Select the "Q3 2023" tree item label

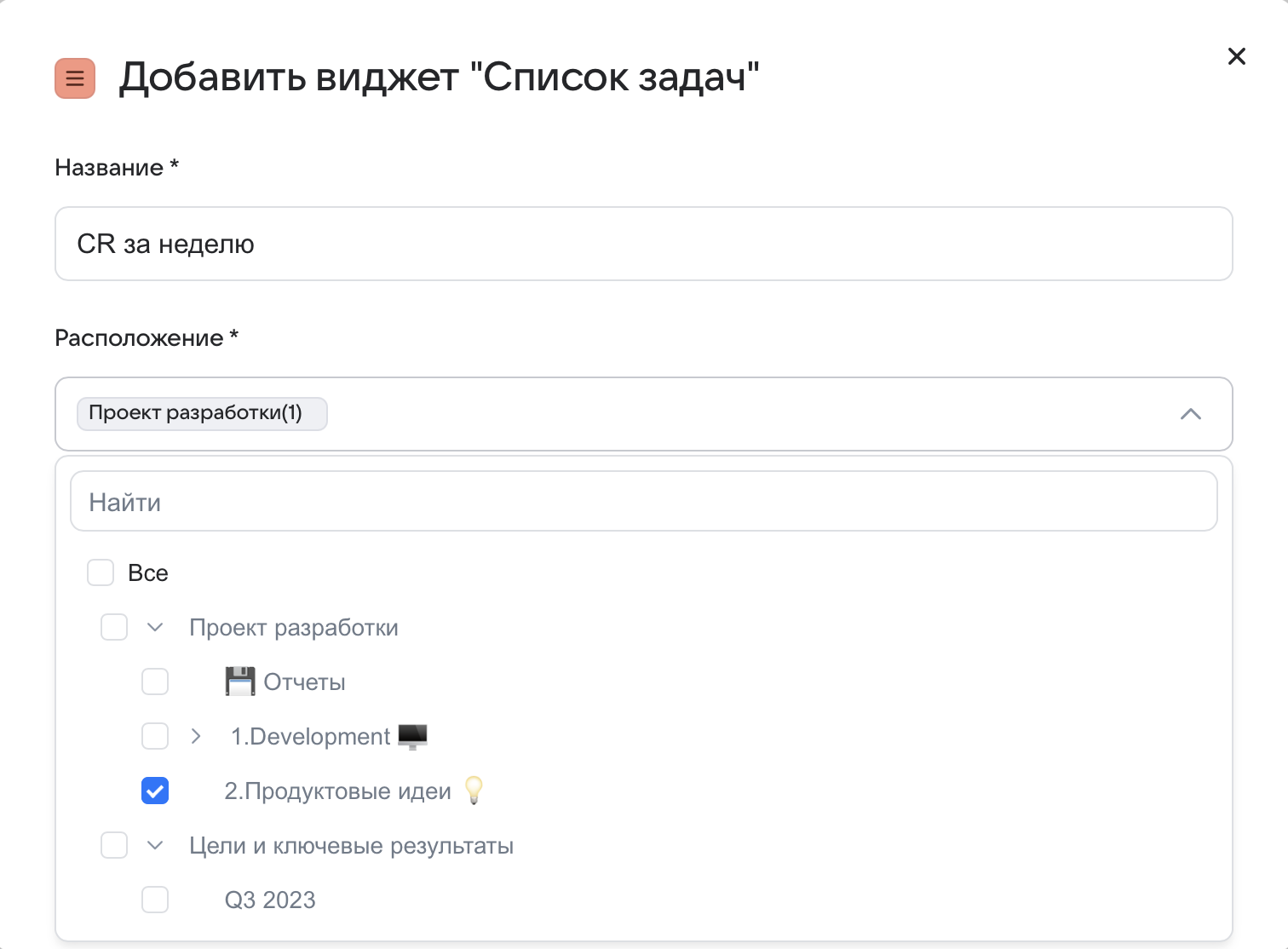click(270, 900)
